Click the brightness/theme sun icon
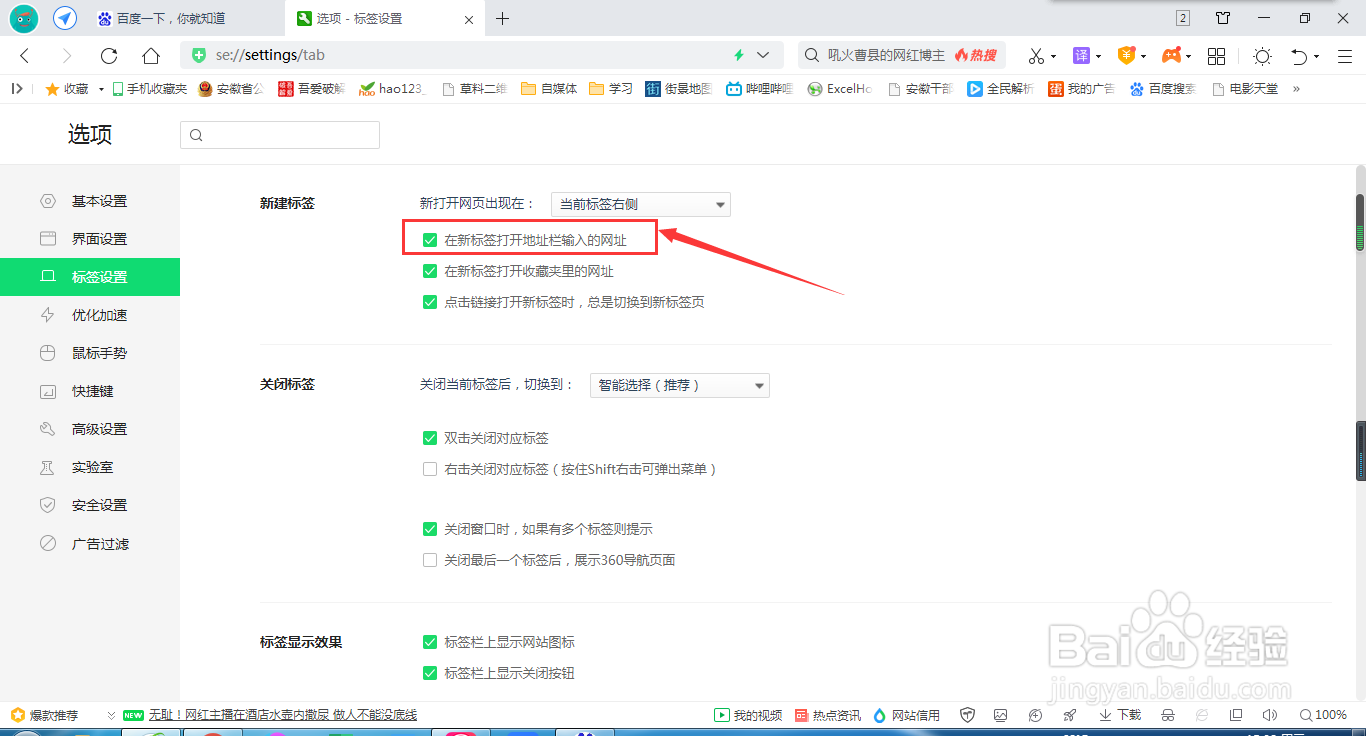Image resolution: width=1366 pixels, height=736 pixels. 1262,57
